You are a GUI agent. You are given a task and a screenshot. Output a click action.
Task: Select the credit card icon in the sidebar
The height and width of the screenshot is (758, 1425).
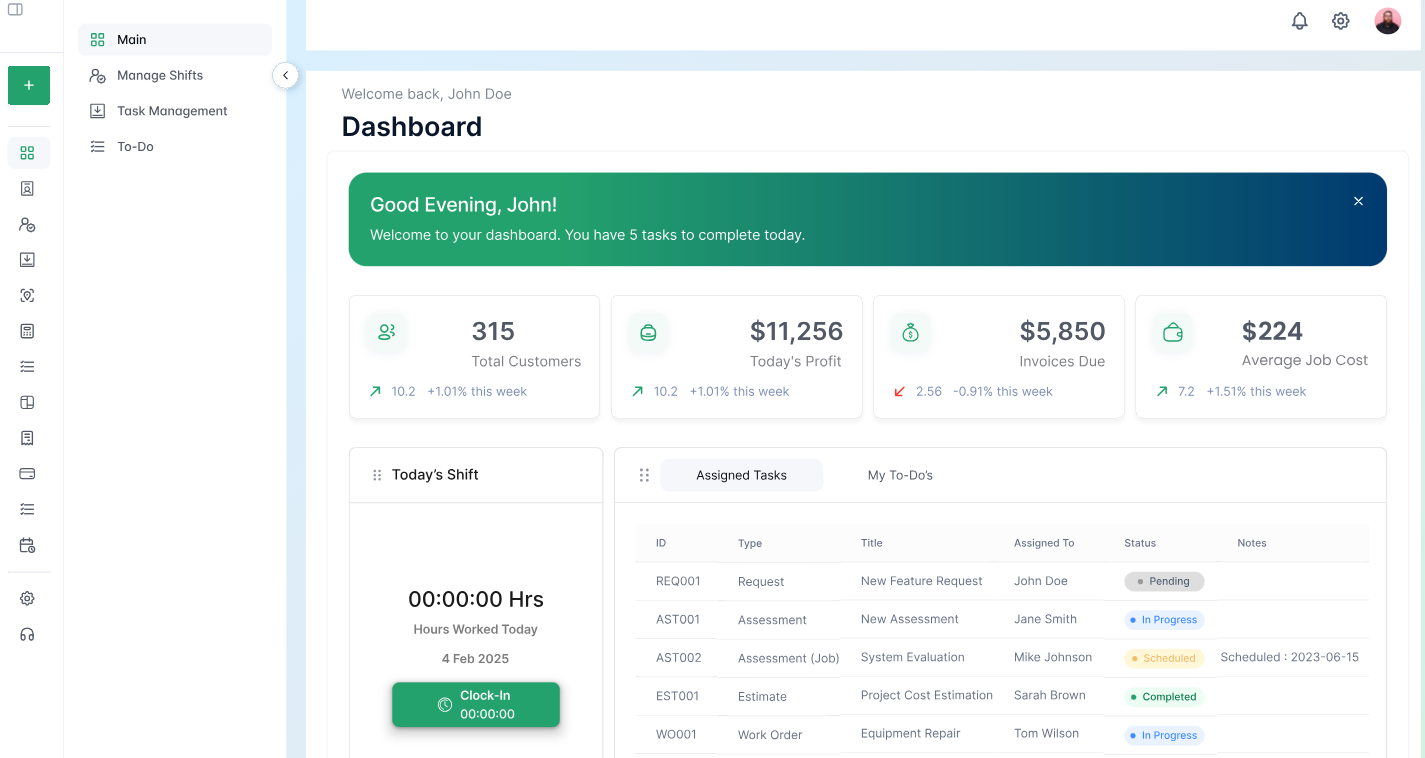point(28,473)
